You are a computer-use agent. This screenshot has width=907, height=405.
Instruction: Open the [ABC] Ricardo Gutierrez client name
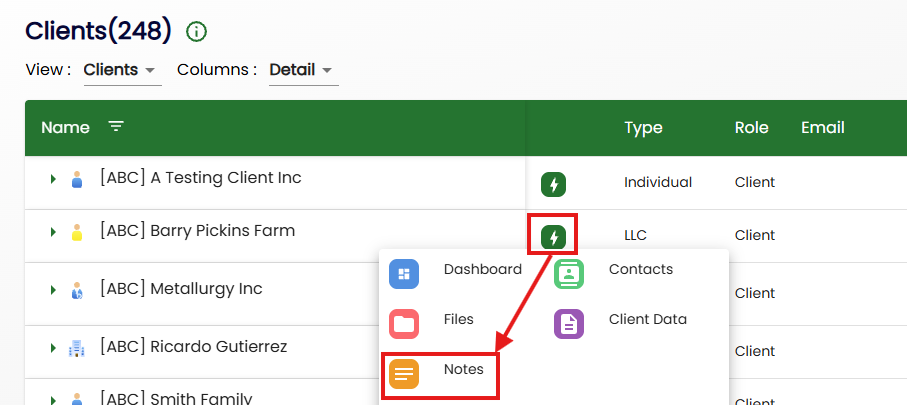click(193, 347)
